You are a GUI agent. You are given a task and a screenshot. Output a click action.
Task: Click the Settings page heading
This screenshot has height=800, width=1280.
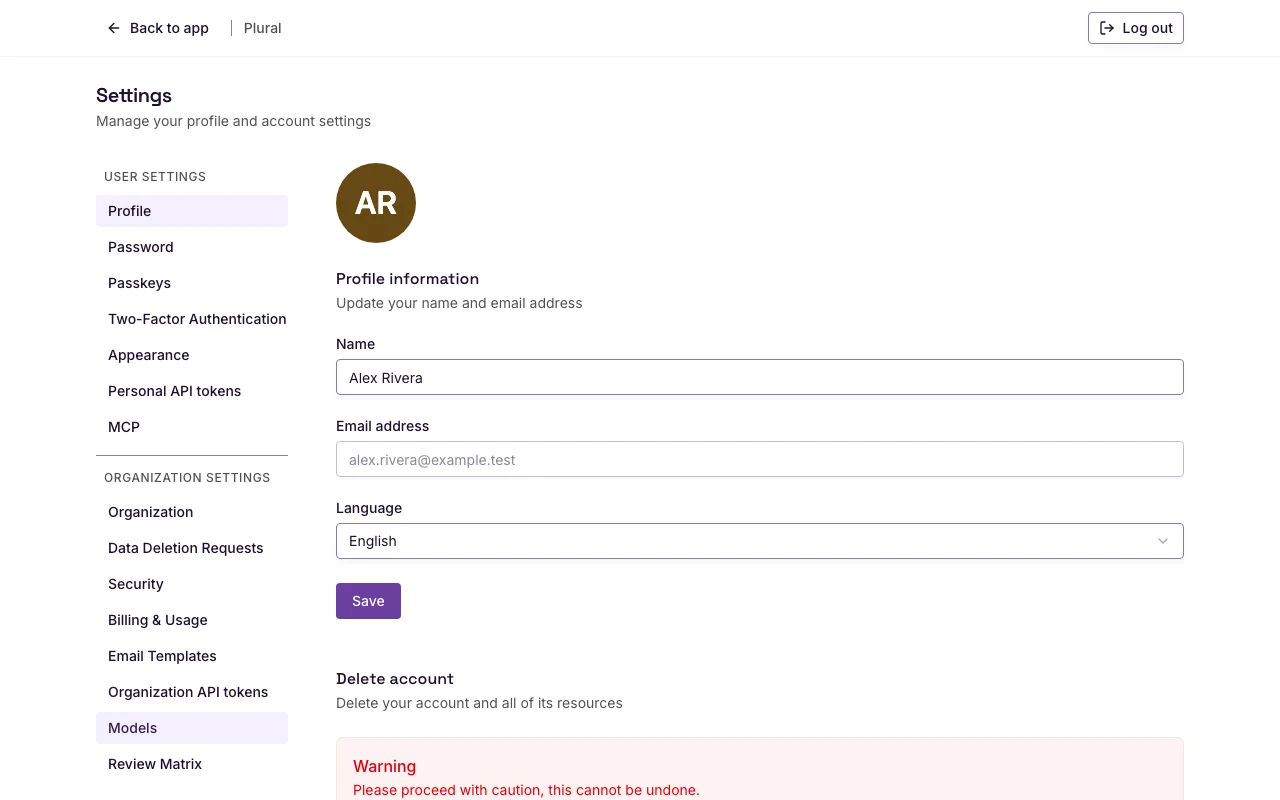pos(134,95)
